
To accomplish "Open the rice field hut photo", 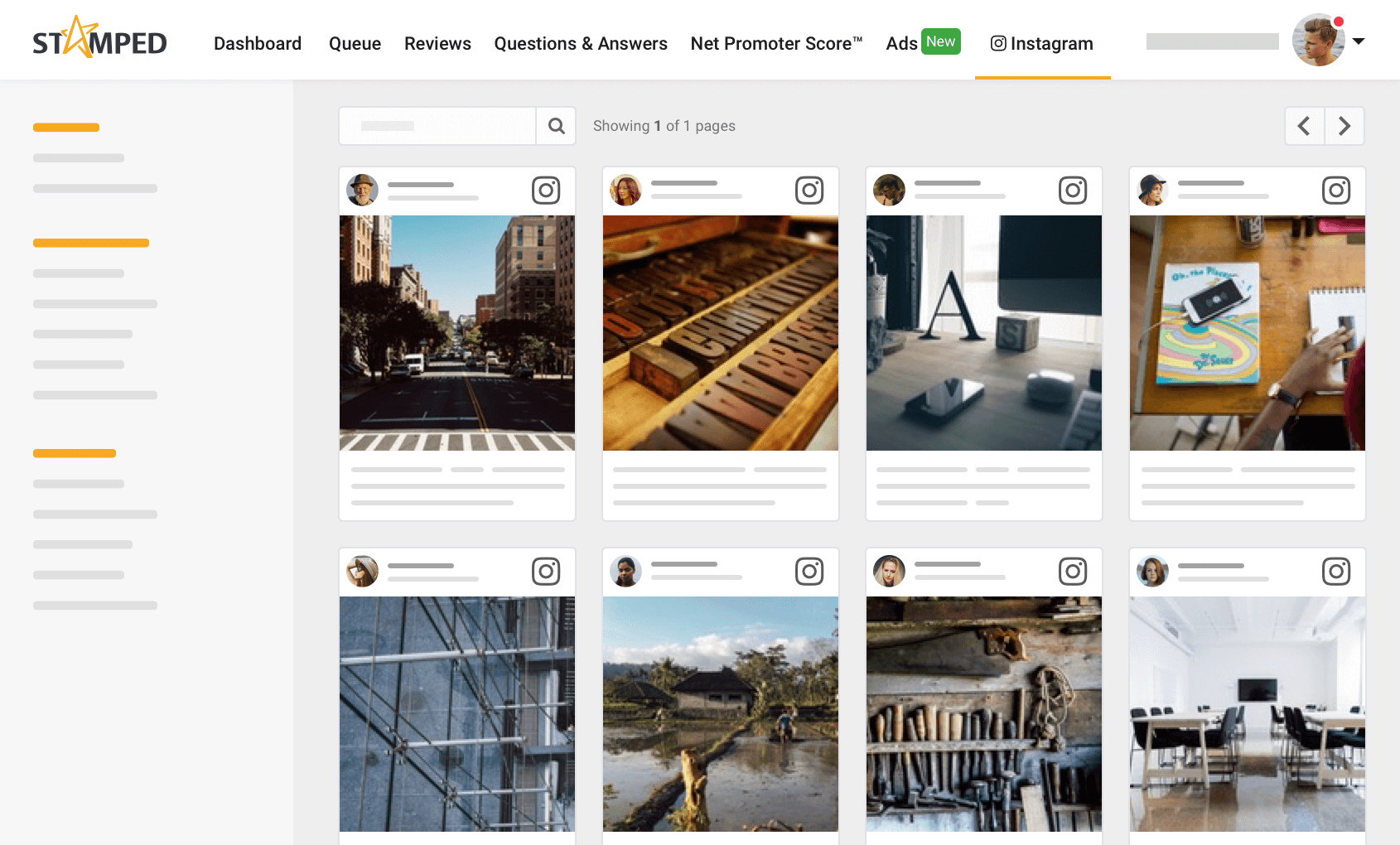I will coord(721,714).
